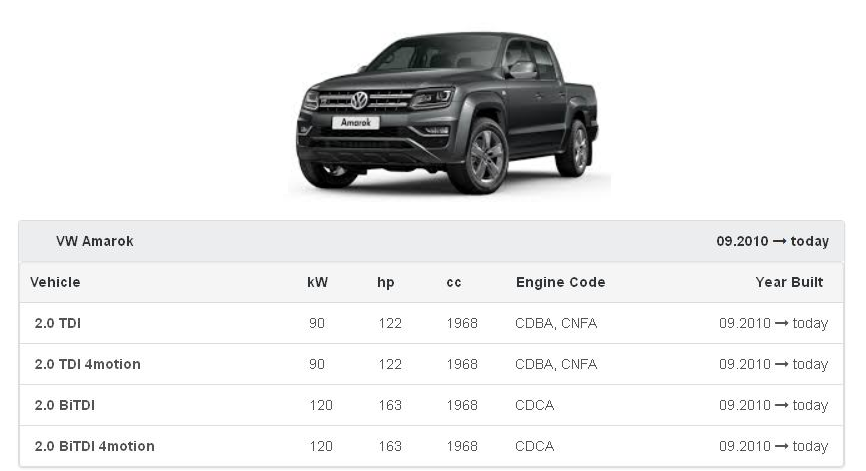Open the 2.0 BiTDI vehicle row
The image size is (866, 471).
coord(431,405)
